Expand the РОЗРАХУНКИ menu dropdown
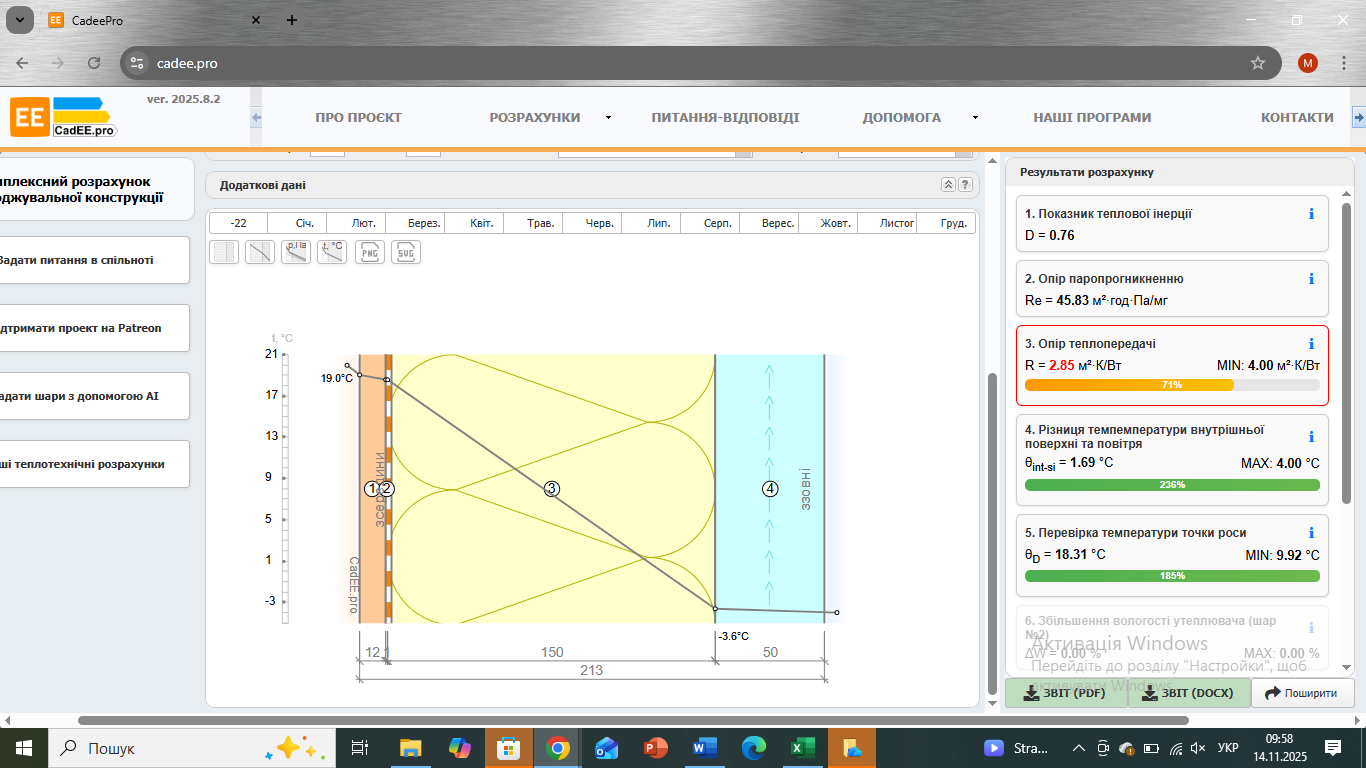This screenshot has height=768, width=1366. pyautogui.click(x=607, y=118)
